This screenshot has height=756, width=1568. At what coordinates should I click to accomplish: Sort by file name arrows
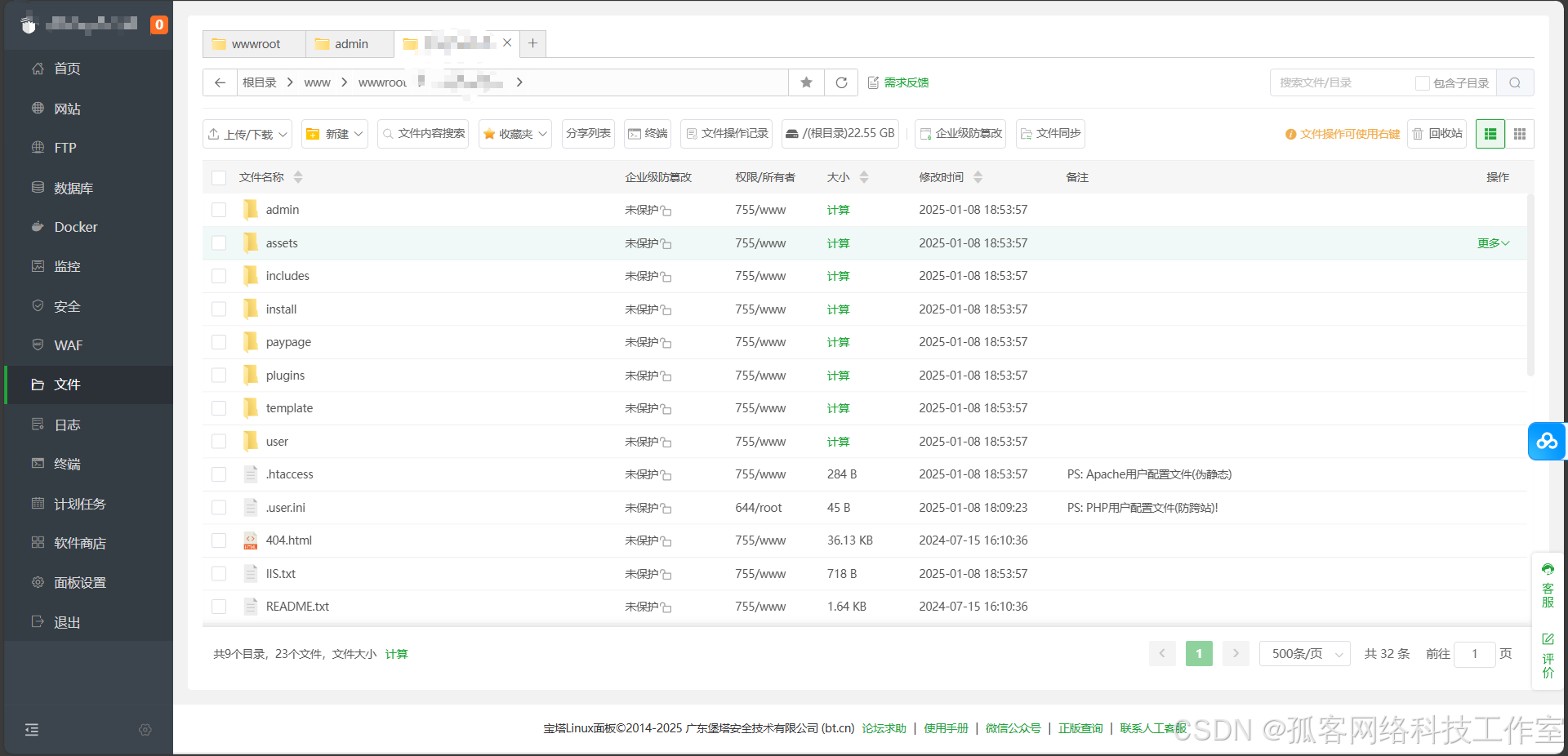pyautogui.click(x=298, y=177)
